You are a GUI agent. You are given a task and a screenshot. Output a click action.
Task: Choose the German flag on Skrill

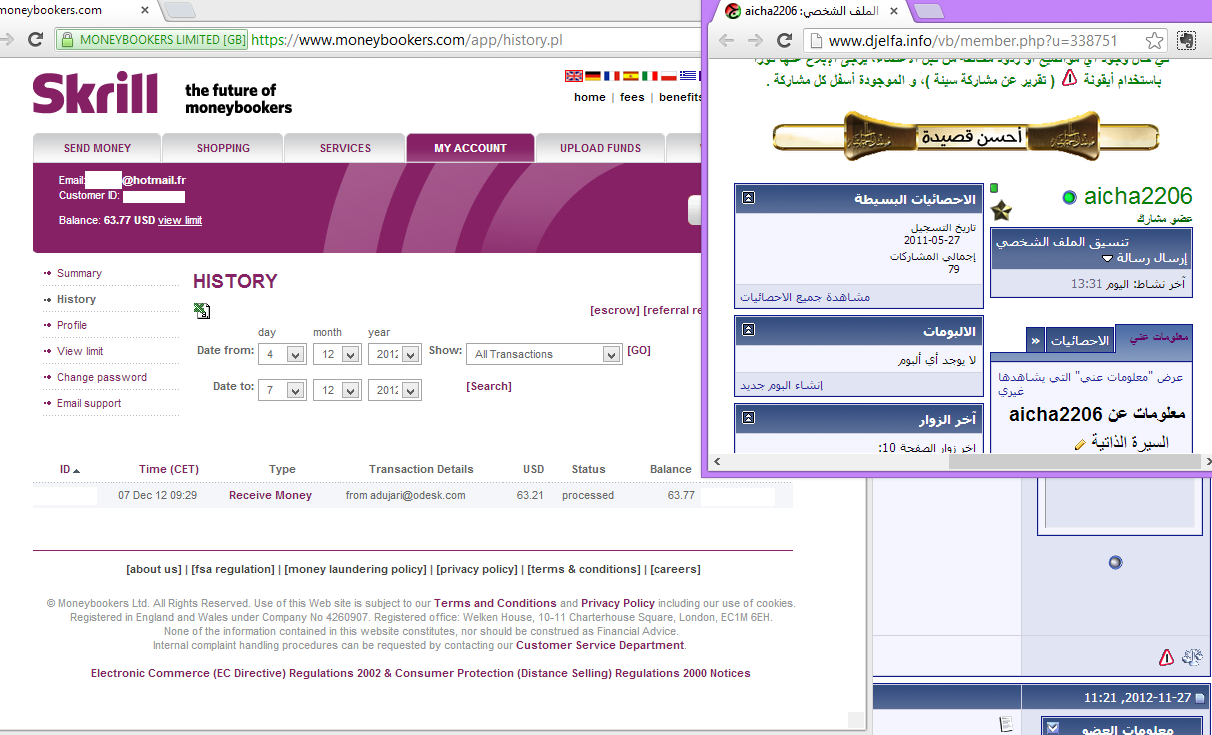click(x=593, y=76)
